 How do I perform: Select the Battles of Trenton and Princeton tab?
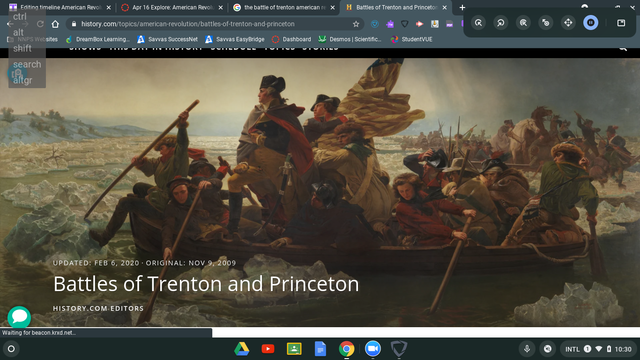[396, 7]
